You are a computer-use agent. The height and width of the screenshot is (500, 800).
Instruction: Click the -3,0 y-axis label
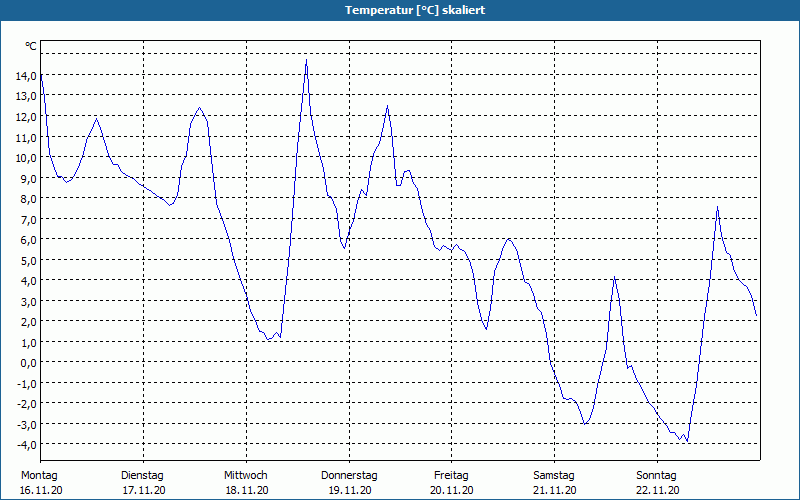coord(27,424)
